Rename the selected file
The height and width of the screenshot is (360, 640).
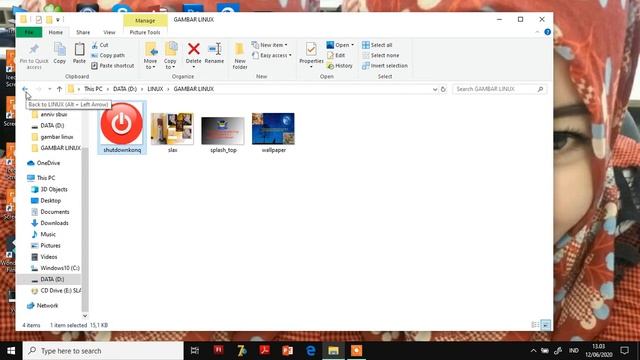[214, 53]
